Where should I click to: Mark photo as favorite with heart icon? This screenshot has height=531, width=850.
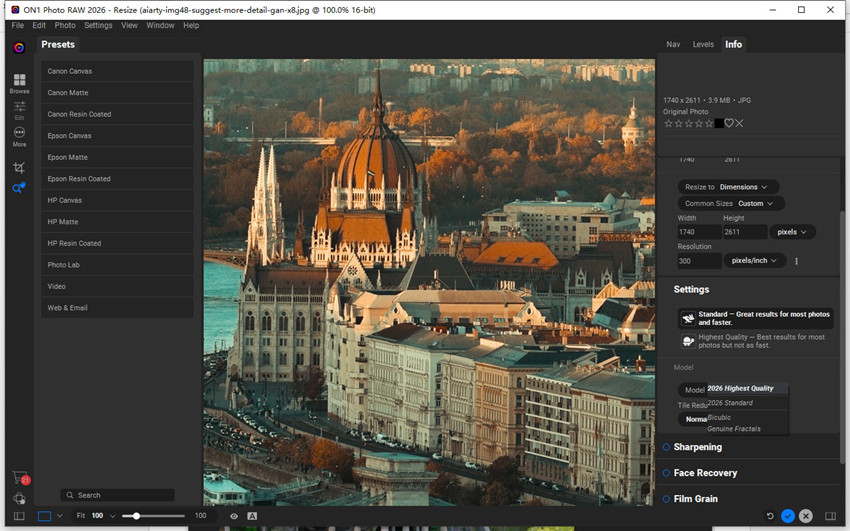[x=729, y=124]
